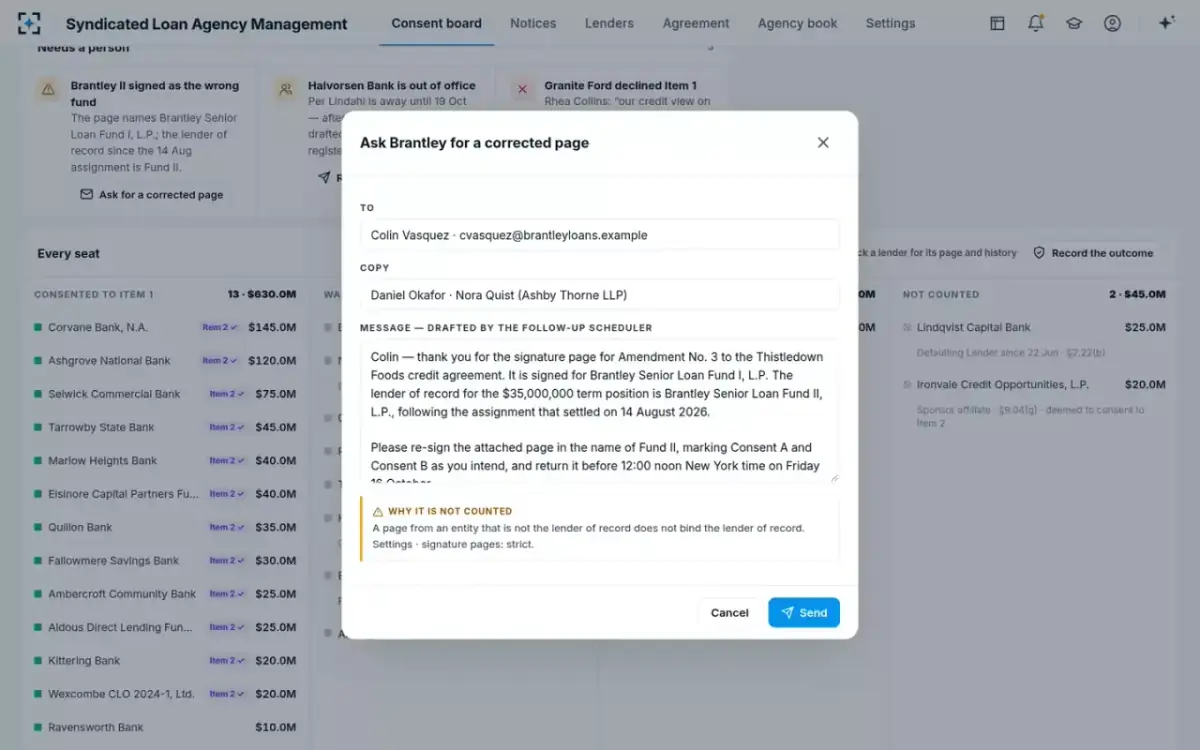Select the Ashgrove National Bank row
Image resolution: width=1200 pixels, height=750 pixels.
[165, 360]
